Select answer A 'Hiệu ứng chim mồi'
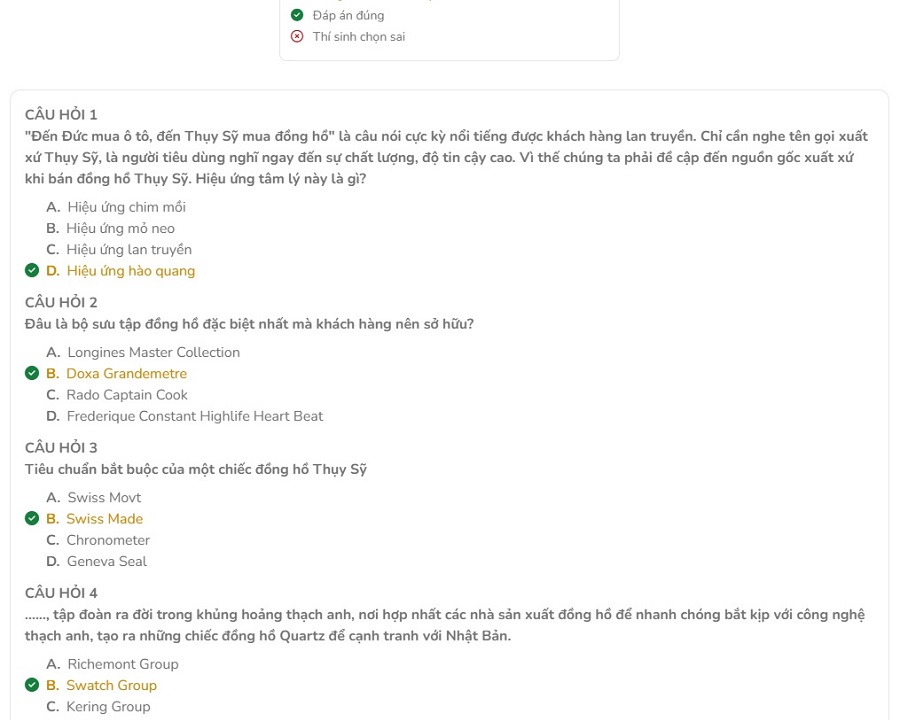This screenshot has width=900, height=720. click(x=116, y=207)
